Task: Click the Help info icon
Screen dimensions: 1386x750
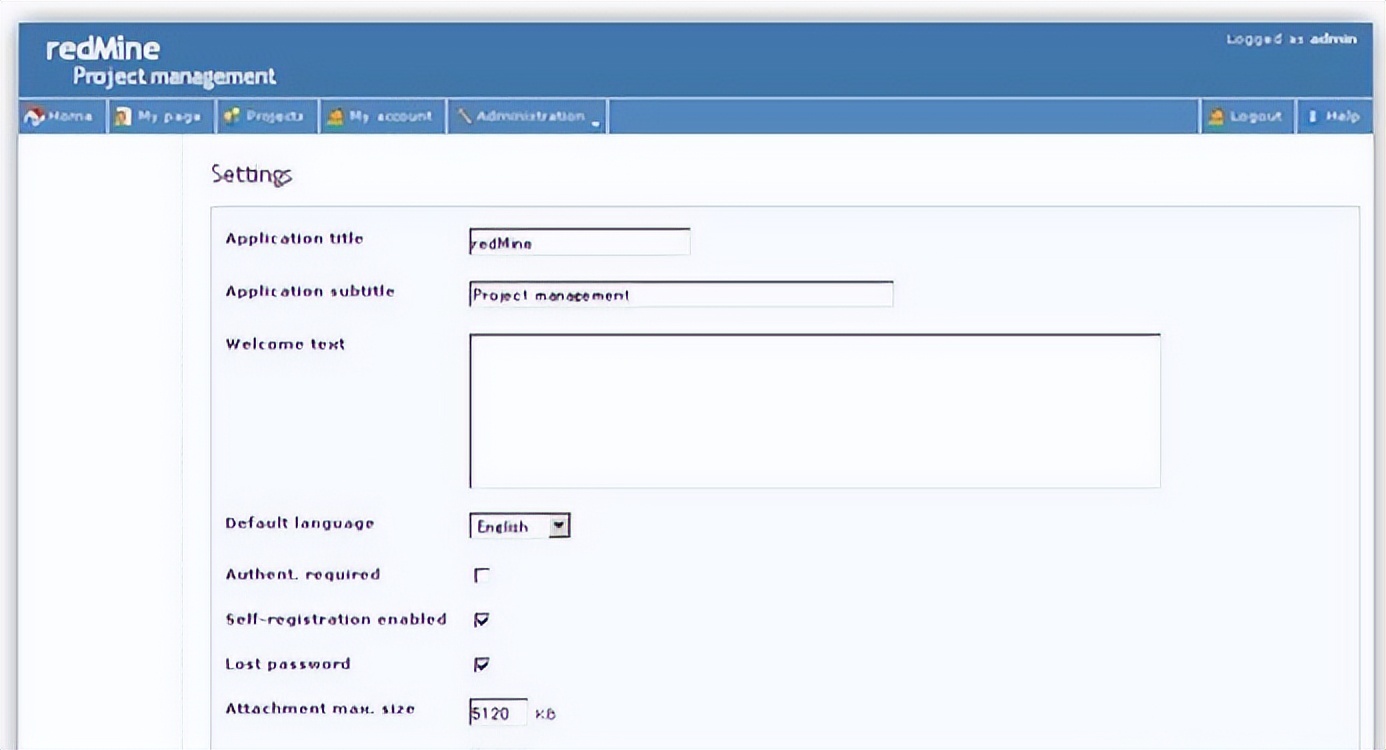Action: pyautogui.click(x=1312, y=117)
